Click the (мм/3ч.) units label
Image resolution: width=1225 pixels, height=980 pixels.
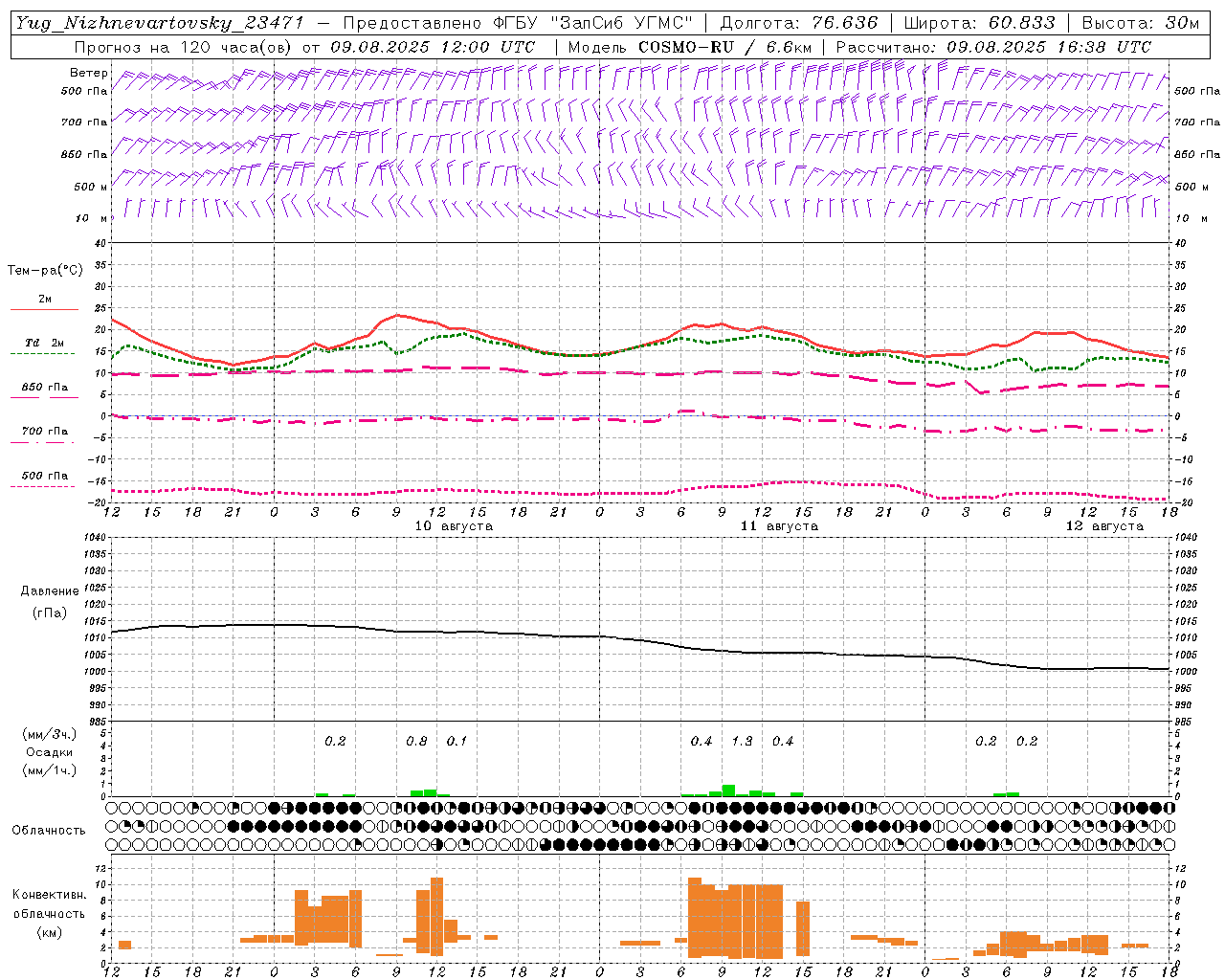(x=49, y=734)
